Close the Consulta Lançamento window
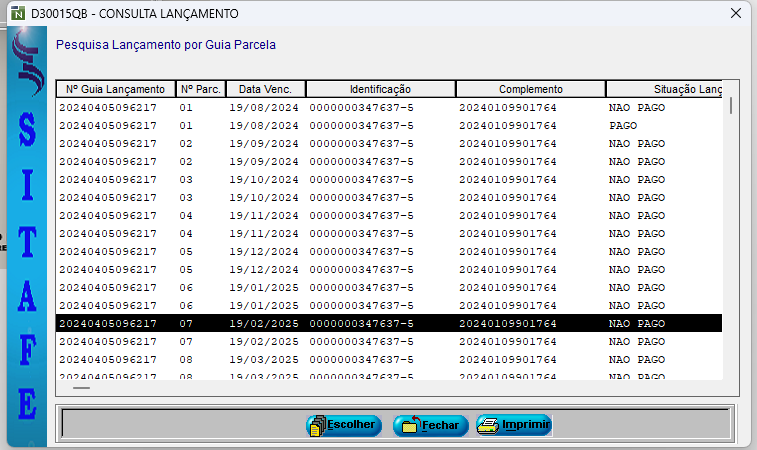 click(735, 14)
